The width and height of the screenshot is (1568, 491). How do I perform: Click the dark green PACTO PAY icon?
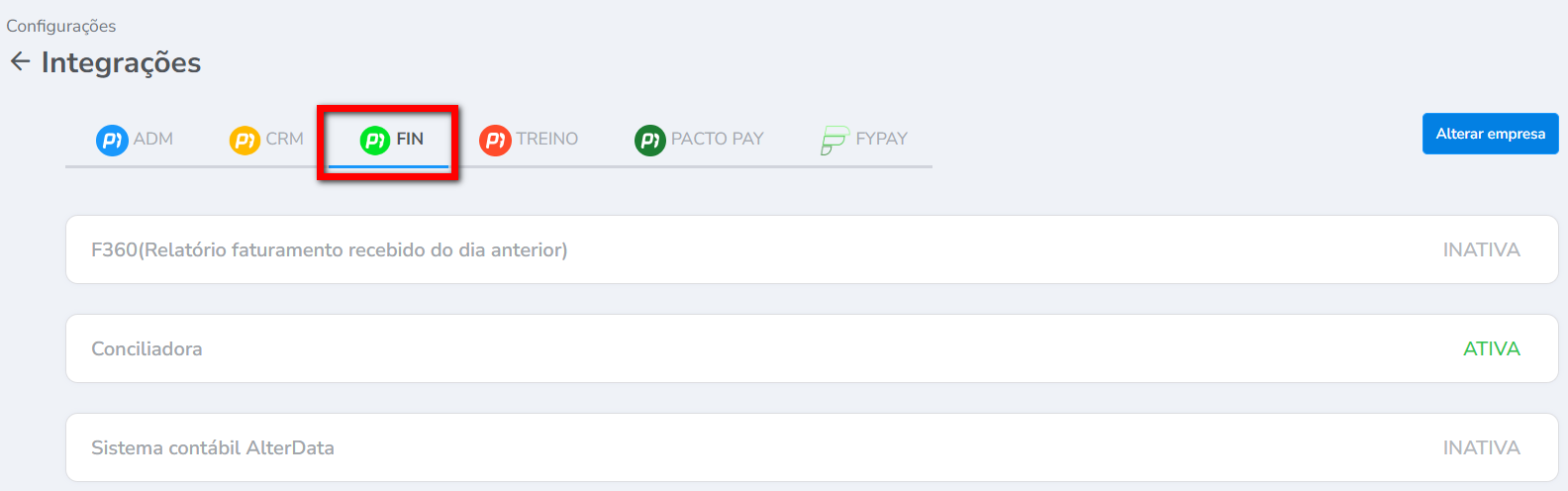tap(649, 140)
